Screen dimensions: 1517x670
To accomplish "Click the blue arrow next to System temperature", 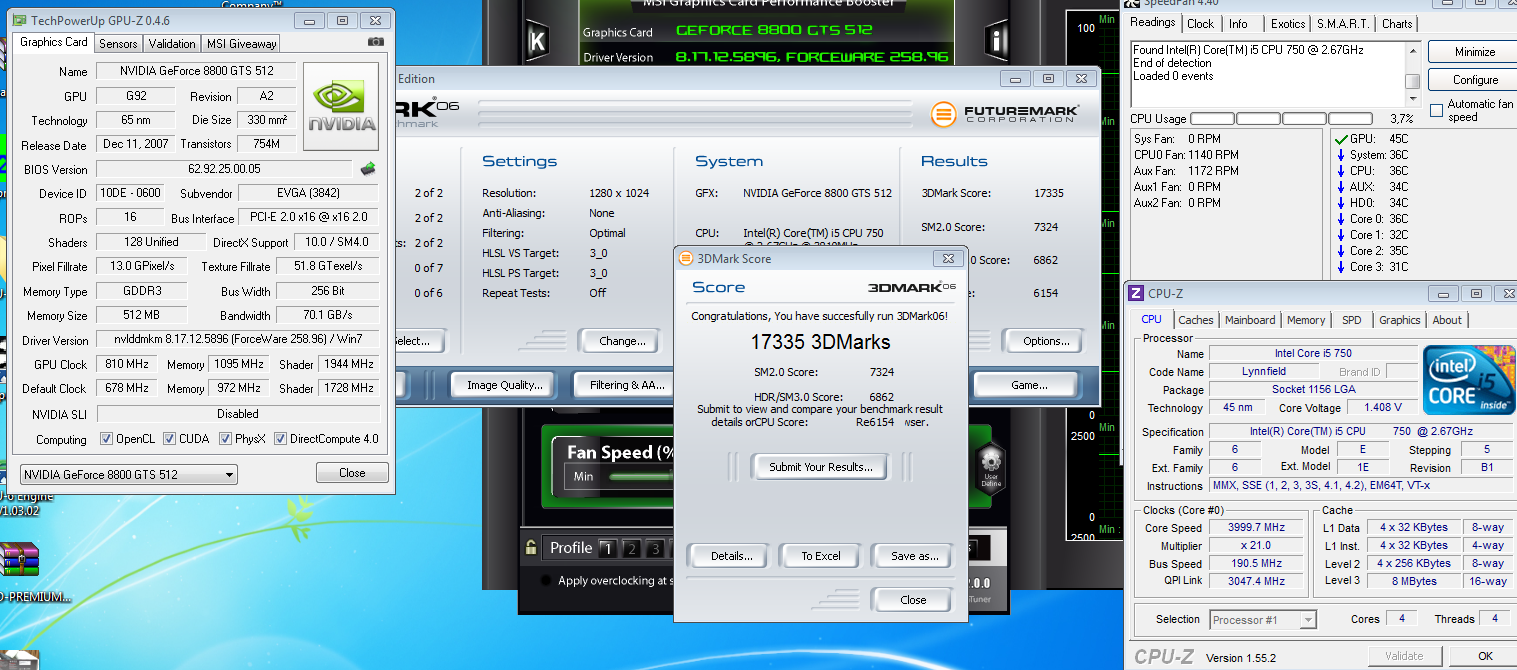I will click(1340, 154).
